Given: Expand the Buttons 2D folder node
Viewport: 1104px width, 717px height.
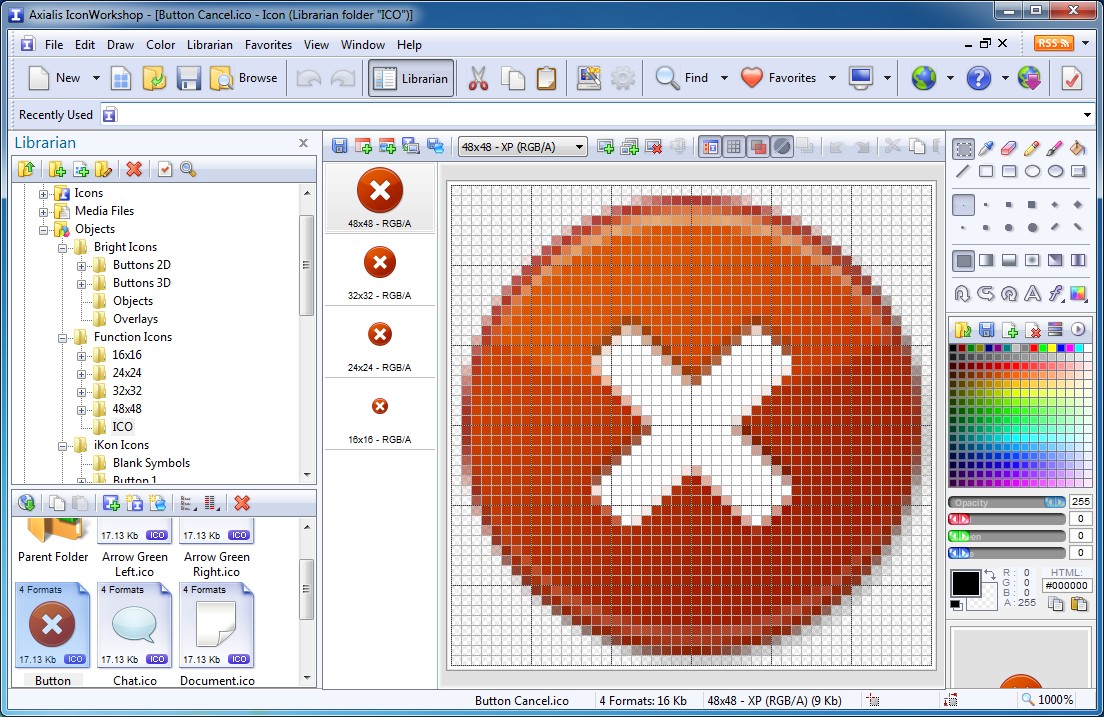Looking at the screenshot, I should [x=82, y=265].
